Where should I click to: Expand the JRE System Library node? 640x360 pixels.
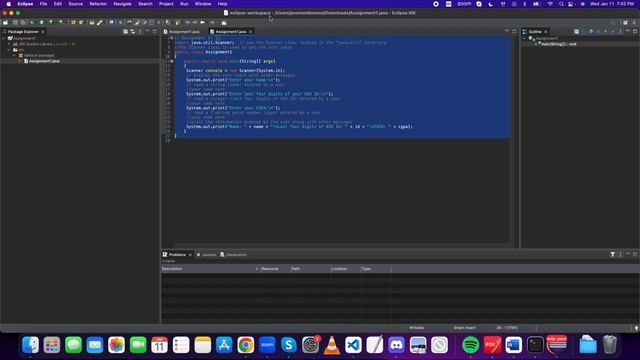tap(9, 44)
